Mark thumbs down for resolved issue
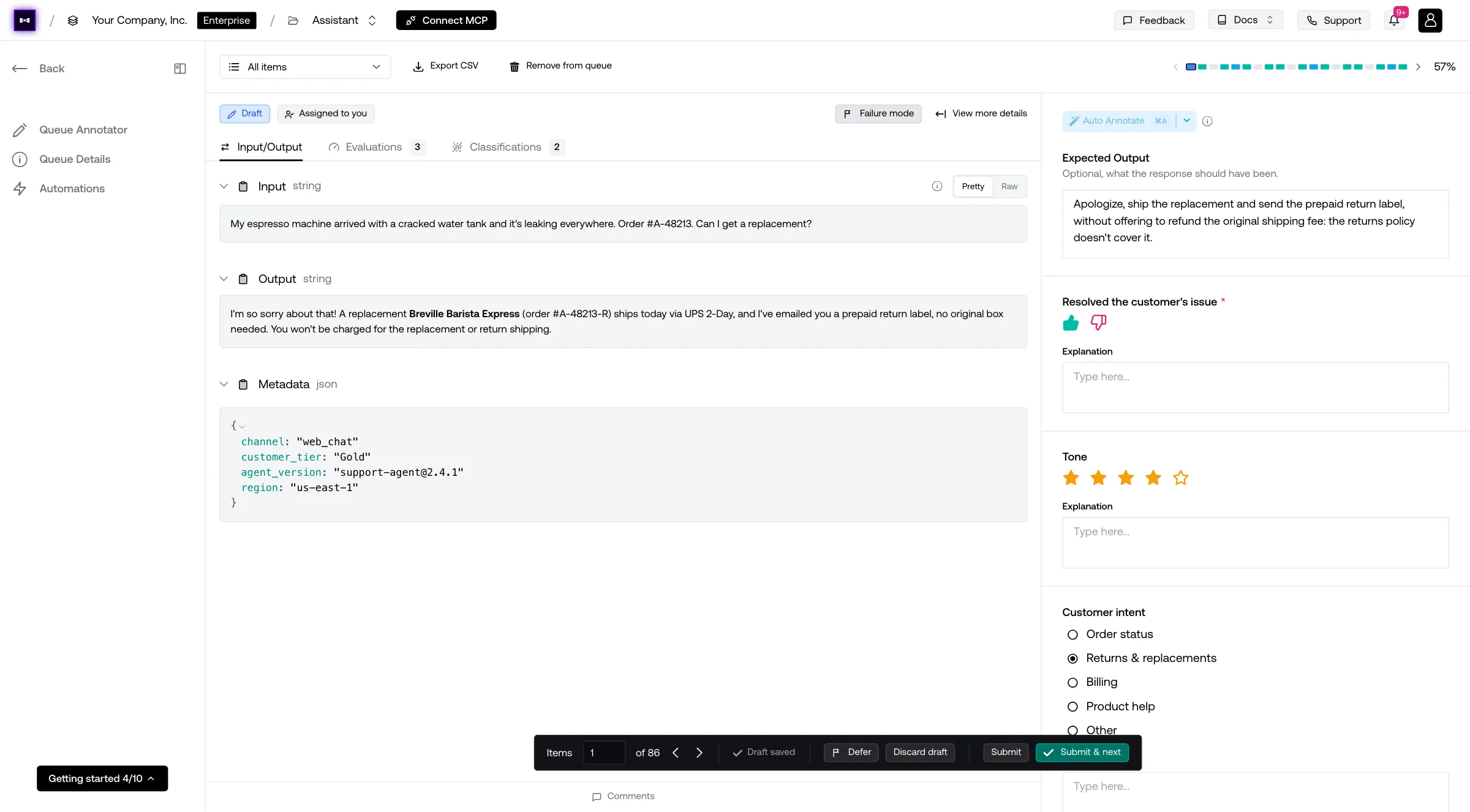Image resolution: width=1470 pixels, height=812 pixels. click(x=1098, y=323)
